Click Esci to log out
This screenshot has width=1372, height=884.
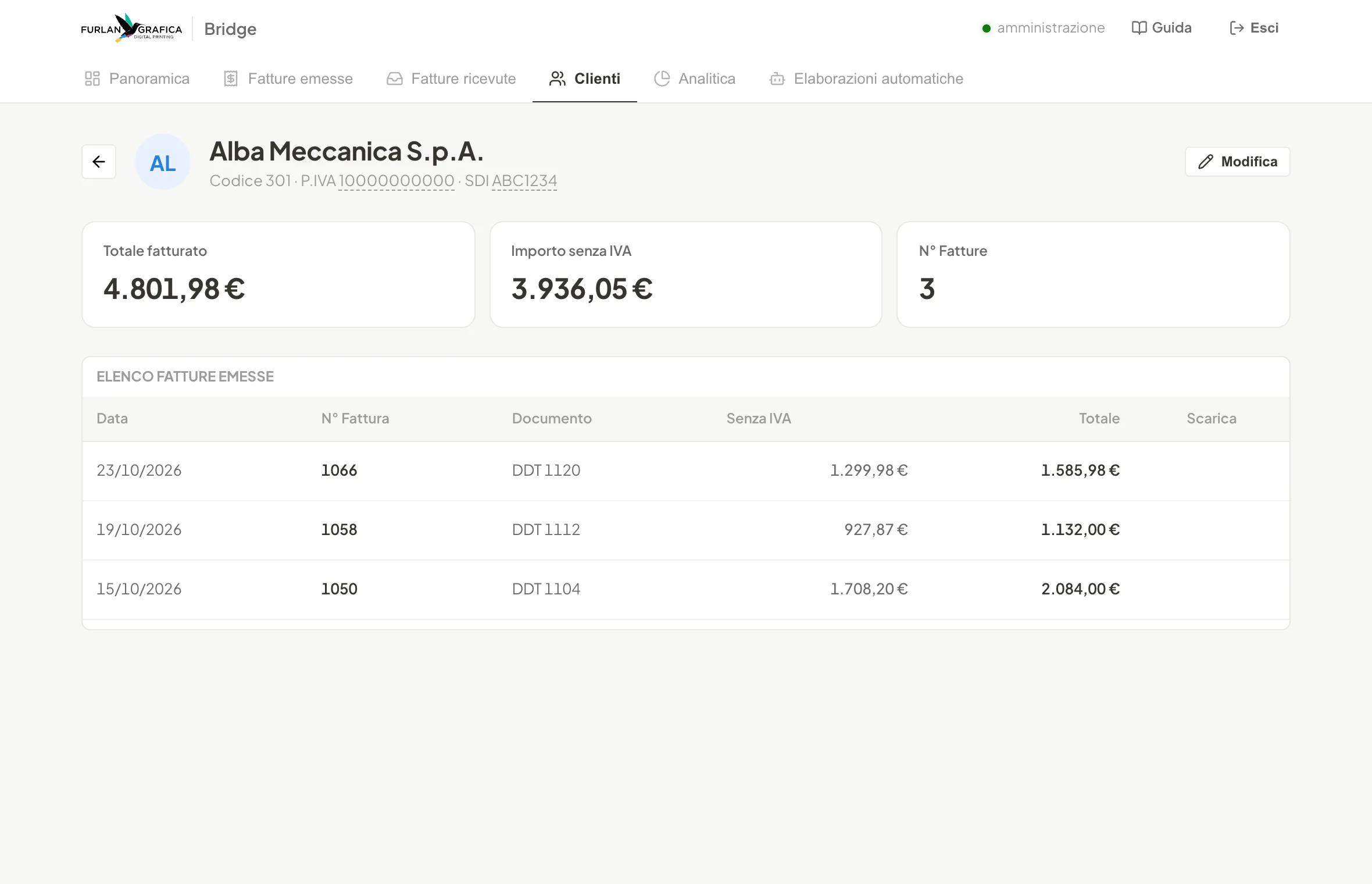pyautogui.click(x=1254, y=28)
